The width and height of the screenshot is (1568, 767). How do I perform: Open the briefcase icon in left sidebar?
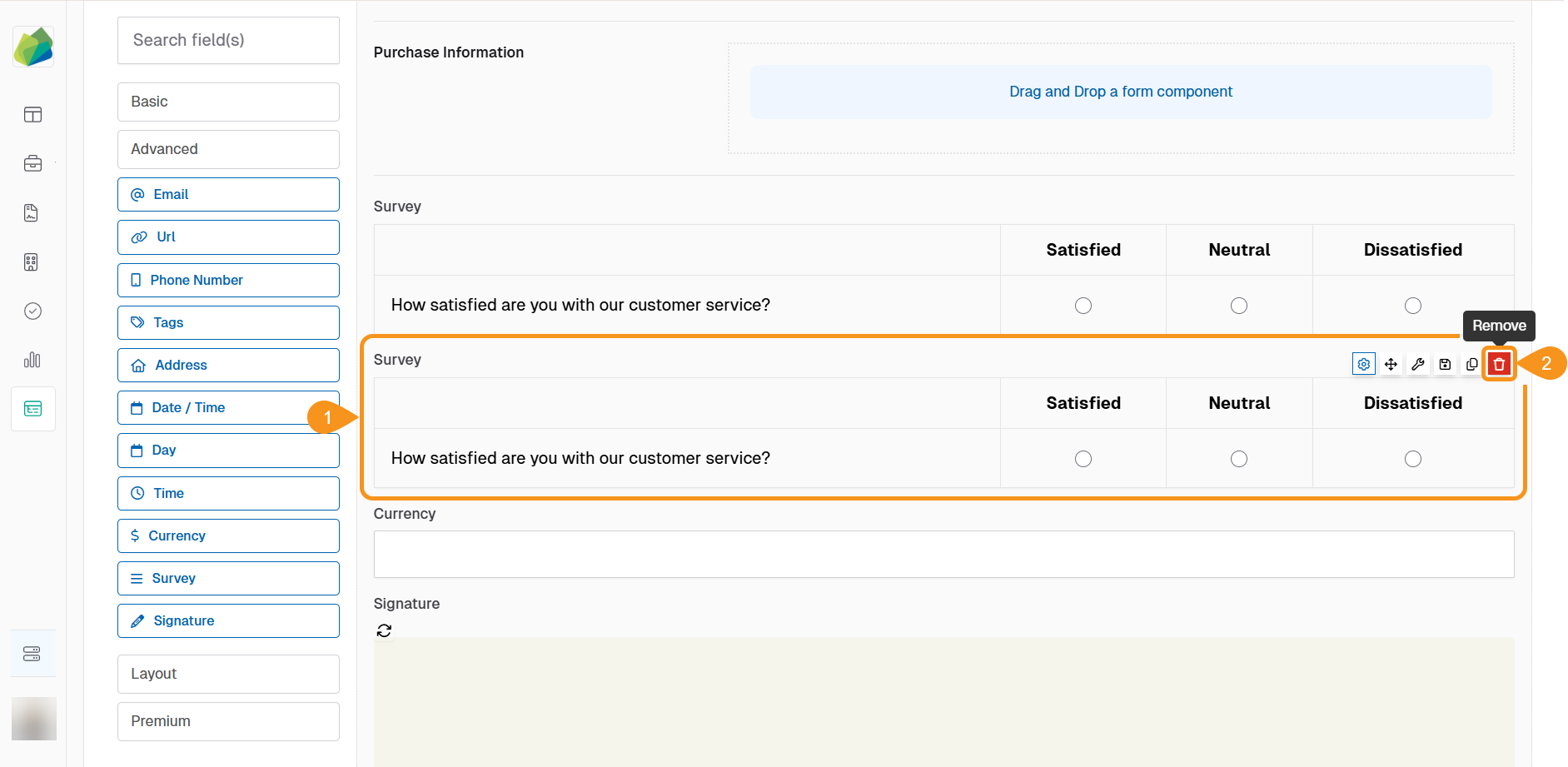(x=32, y=163)
